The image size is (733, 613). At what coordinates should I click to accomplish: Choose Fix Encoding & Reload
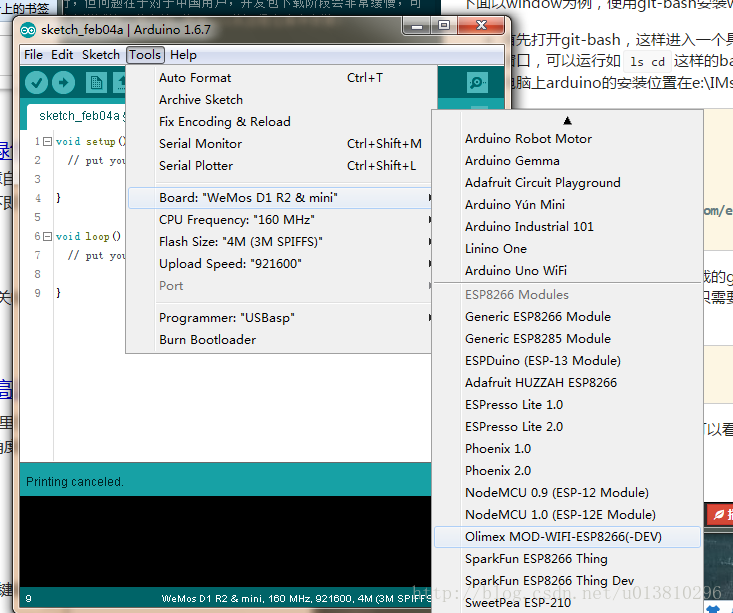point(280,122)
